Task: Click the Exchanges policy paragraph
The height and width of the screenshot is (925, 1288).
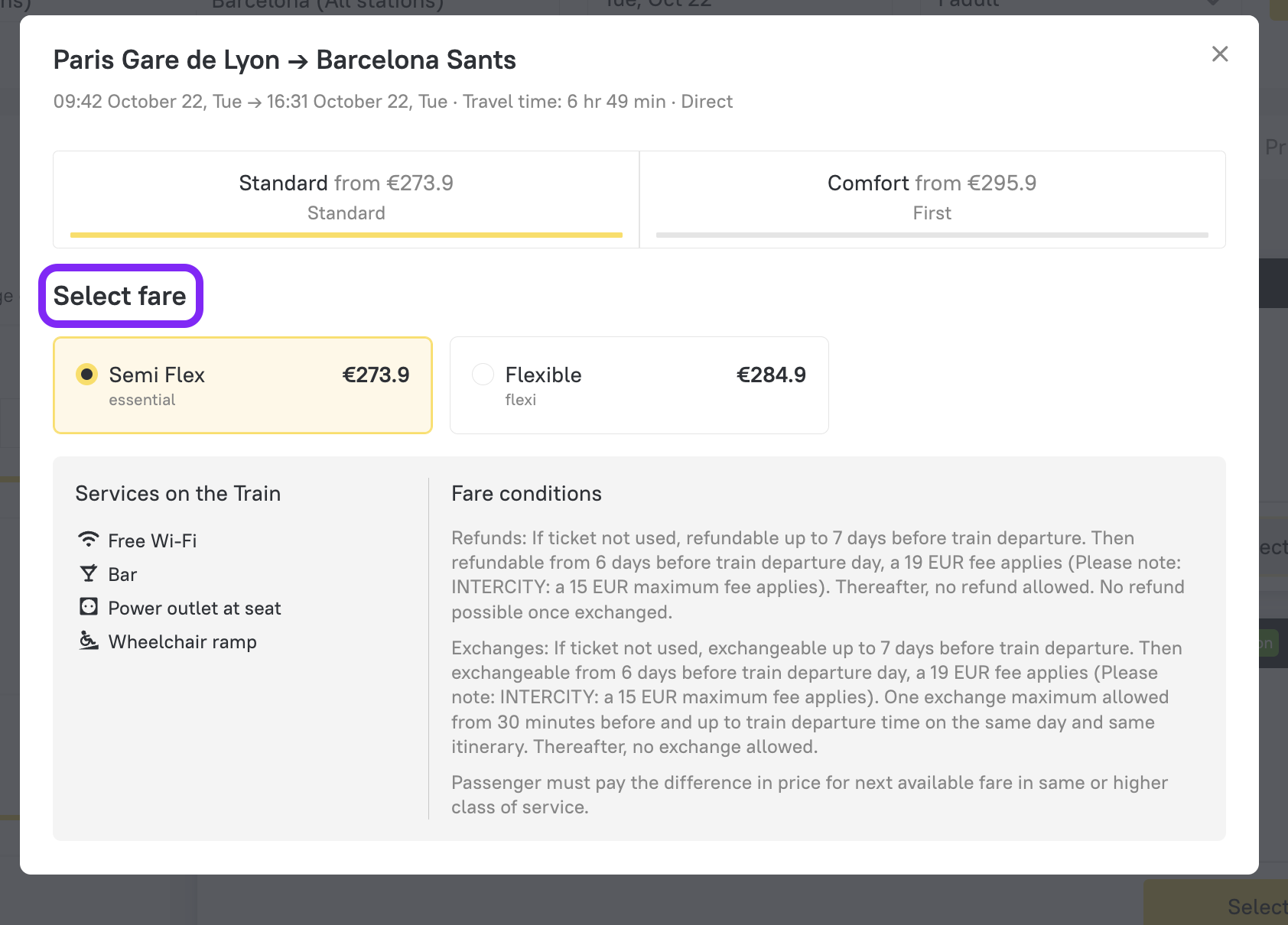Action: (x=817, y=697)
